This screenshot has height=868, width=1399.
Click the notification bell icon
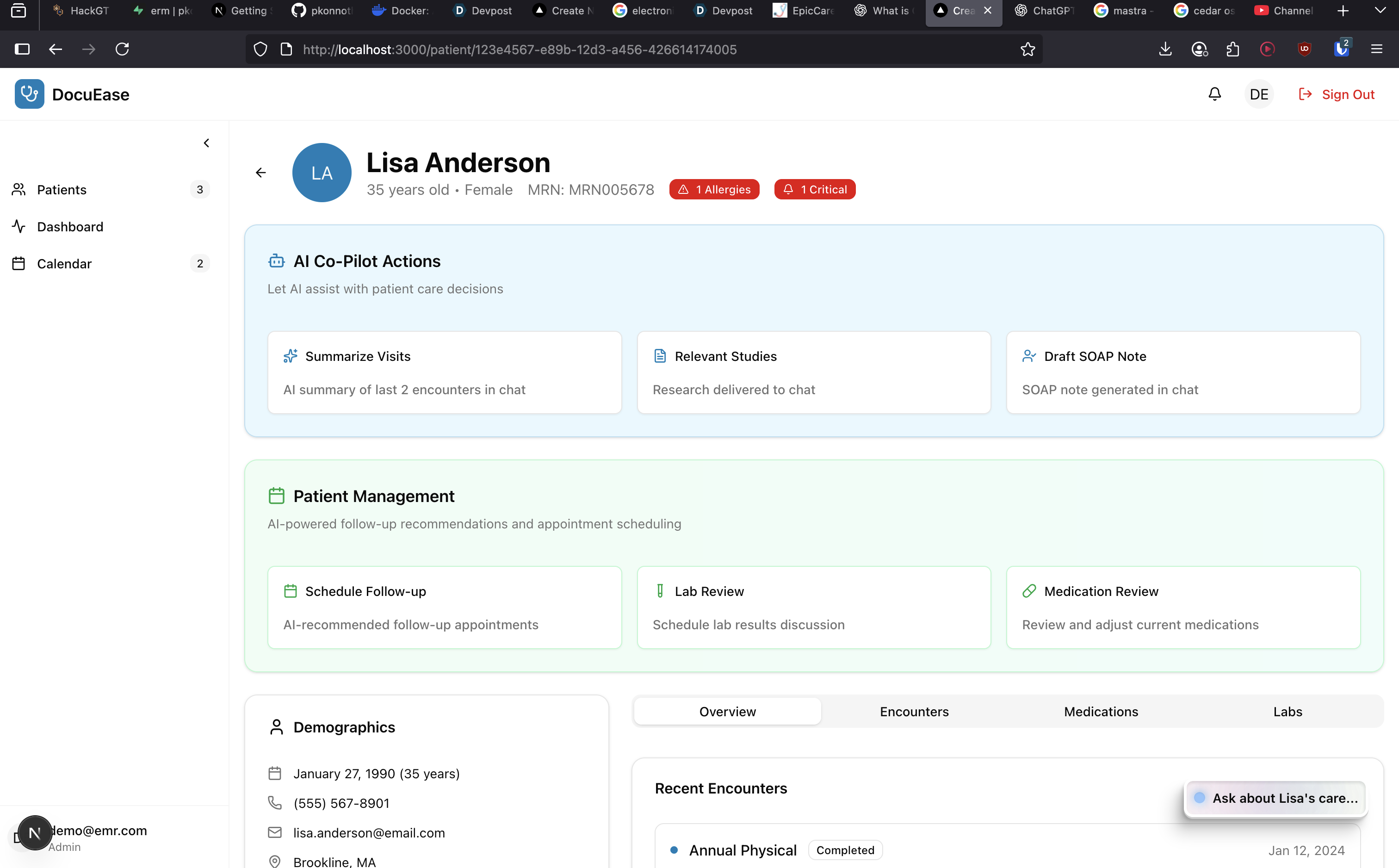point(1214,94)
